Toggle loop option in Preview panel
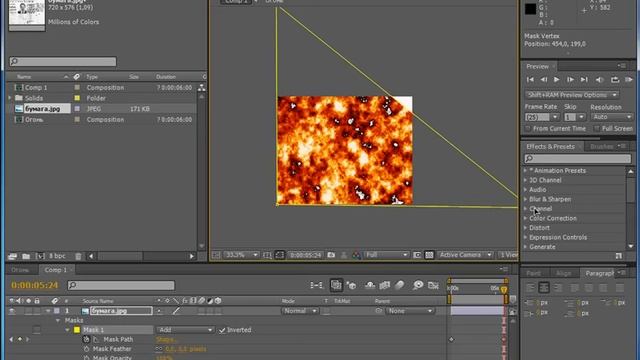This screenshot has height=360, width=640. coord(615,80)
